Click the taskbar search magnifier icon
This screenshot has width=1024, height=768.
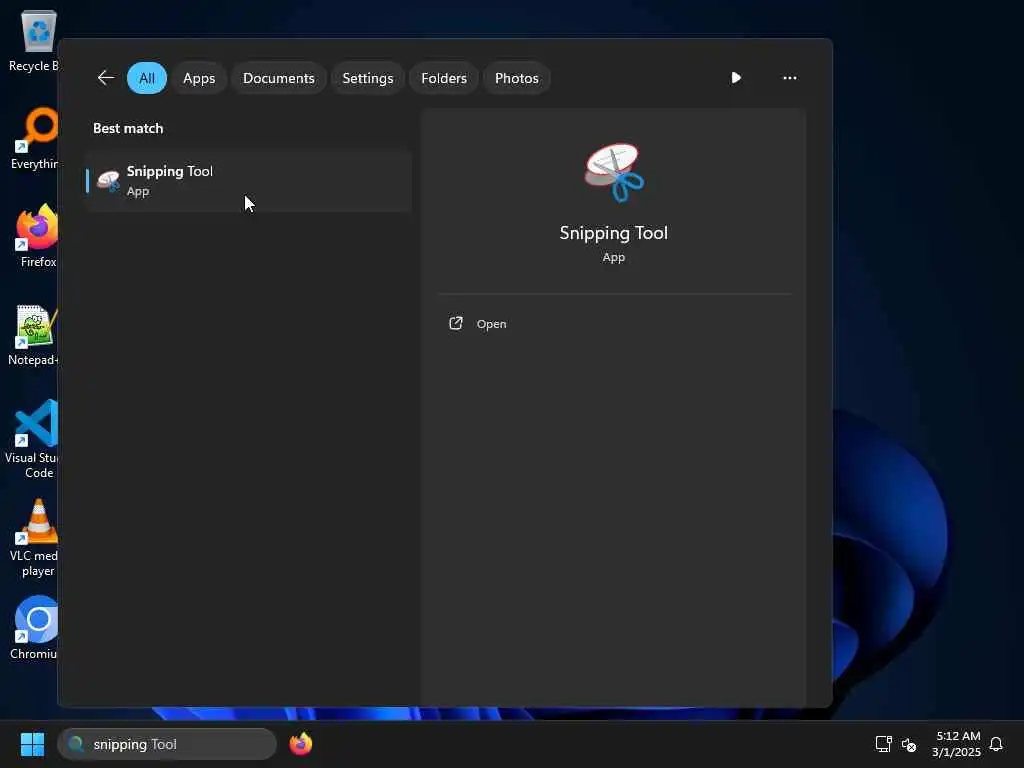(76, 744)
